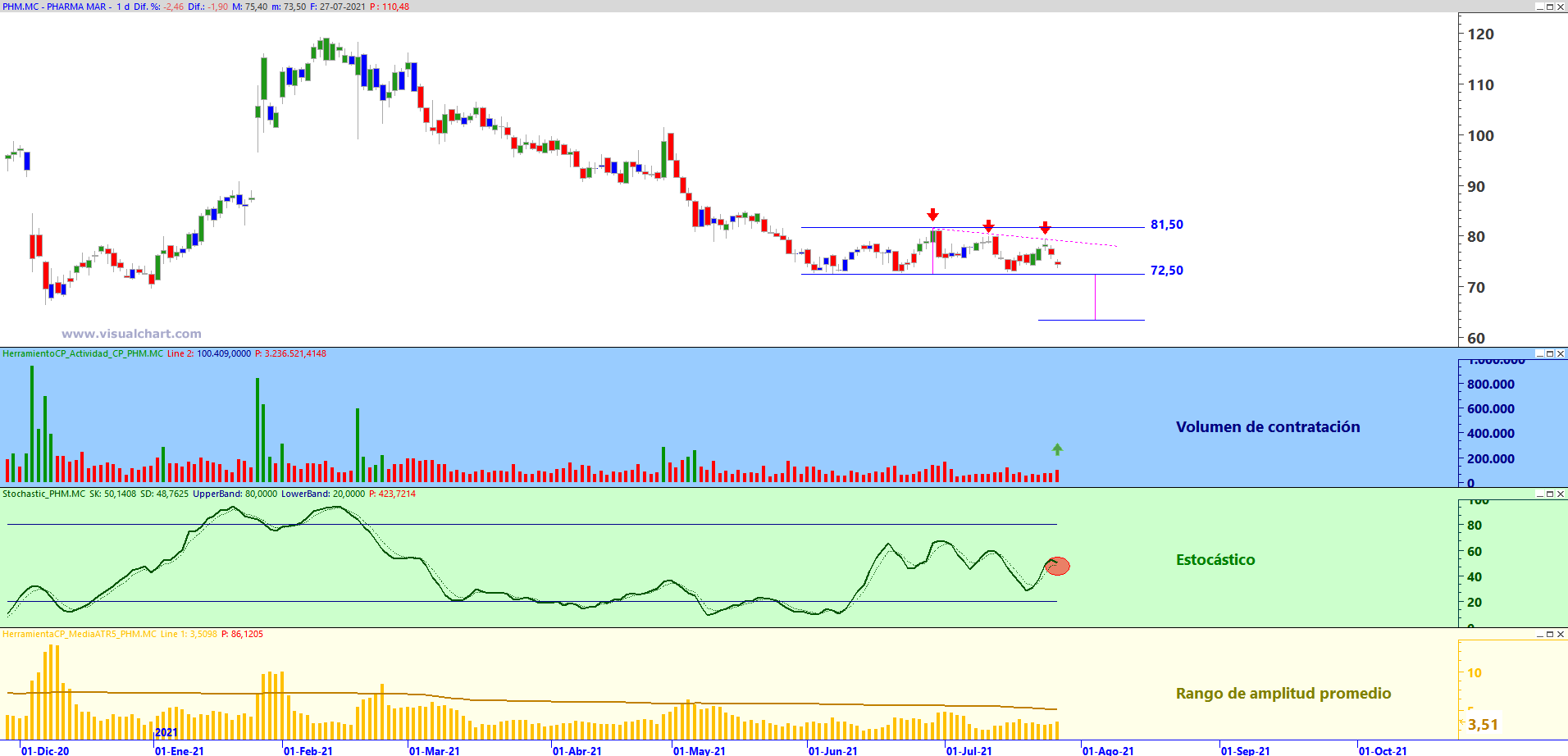Viewport: 1568px width, 756px height.
Task: Click the 01-Jul-21 date on the time axis
Action: 969,751
